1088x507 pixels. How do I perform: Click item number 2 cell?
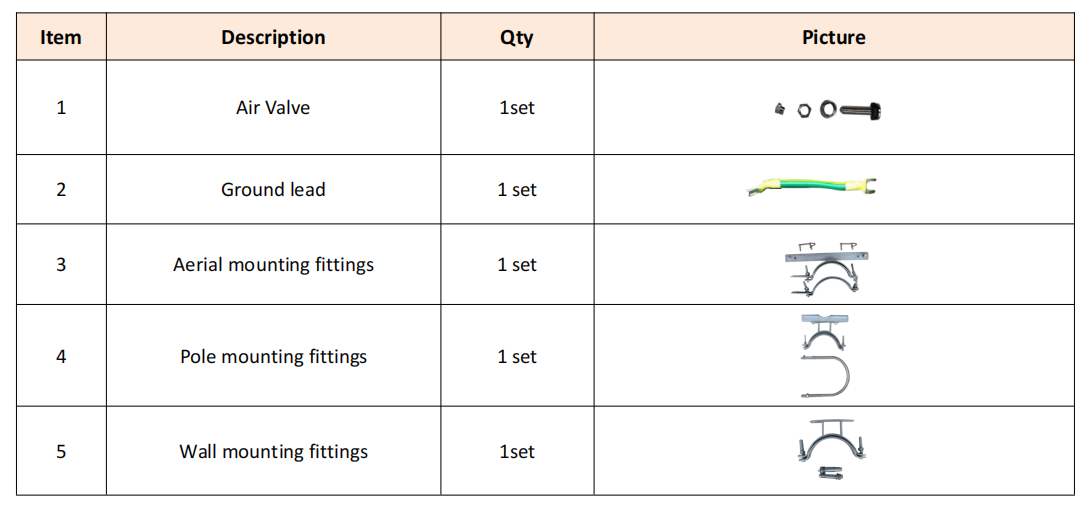coord(61,190)
